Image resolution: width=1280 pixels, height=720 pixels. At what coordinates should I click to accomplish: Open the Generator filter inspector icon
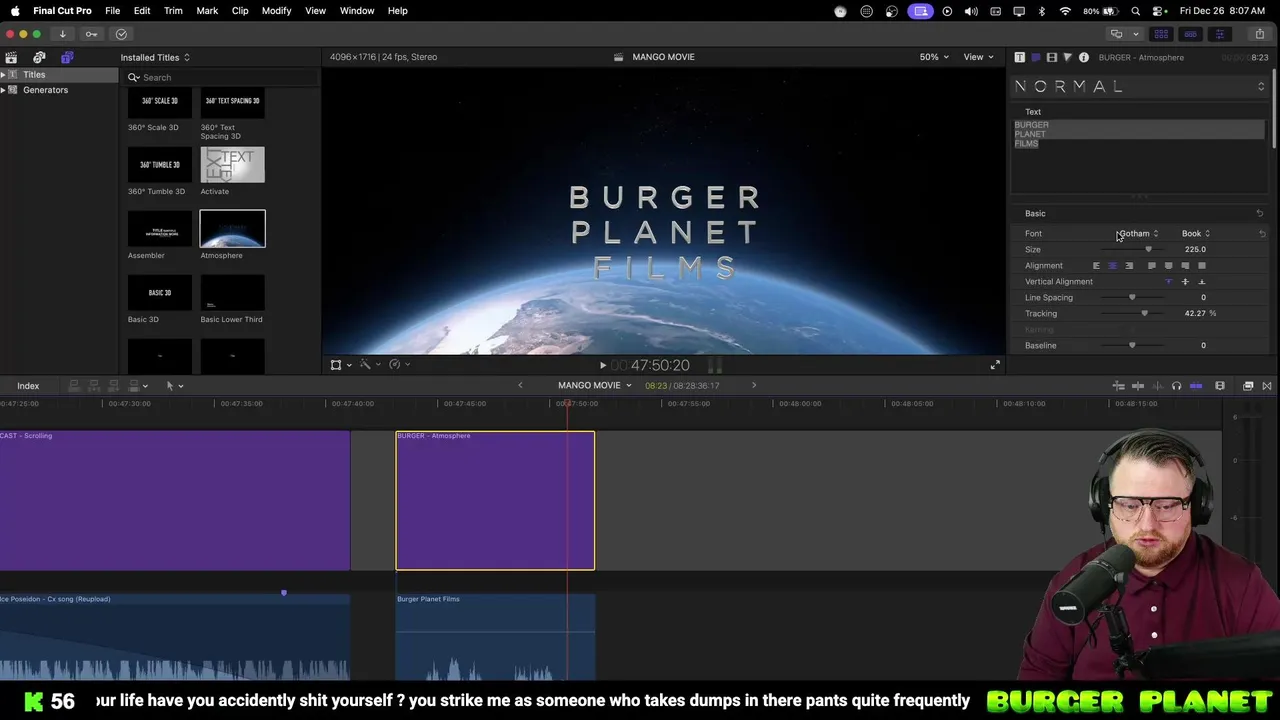tap(1067, 57)
